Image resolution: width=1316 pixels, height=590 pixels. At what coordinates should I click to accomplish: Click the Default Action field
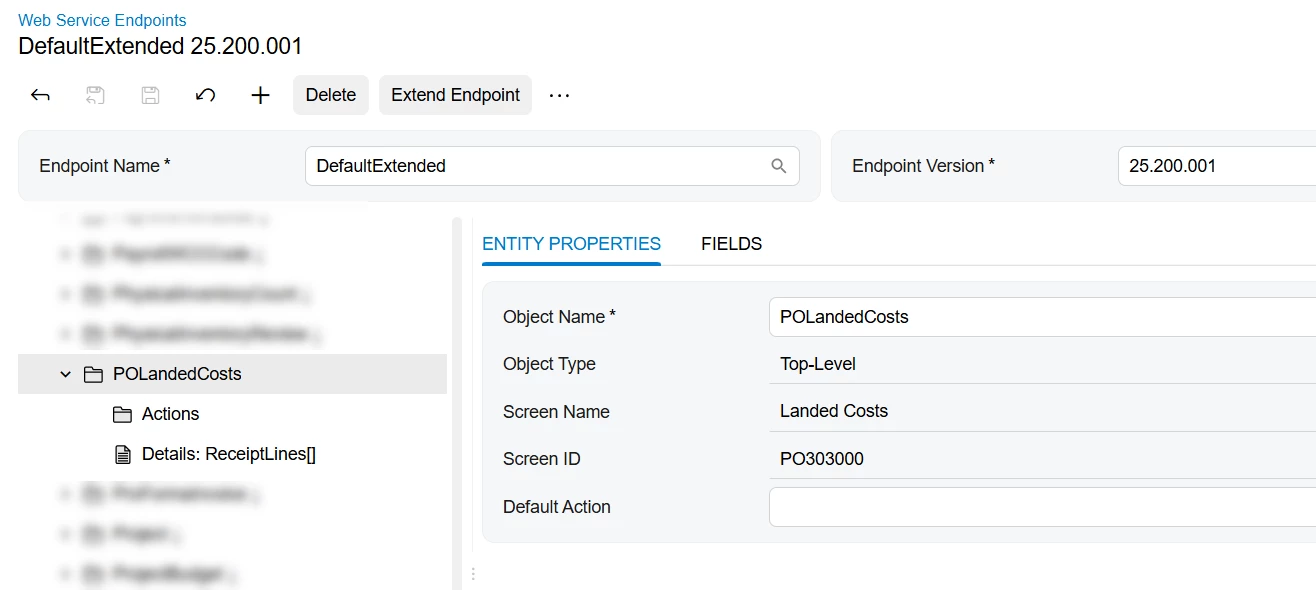coord(1040,507)
